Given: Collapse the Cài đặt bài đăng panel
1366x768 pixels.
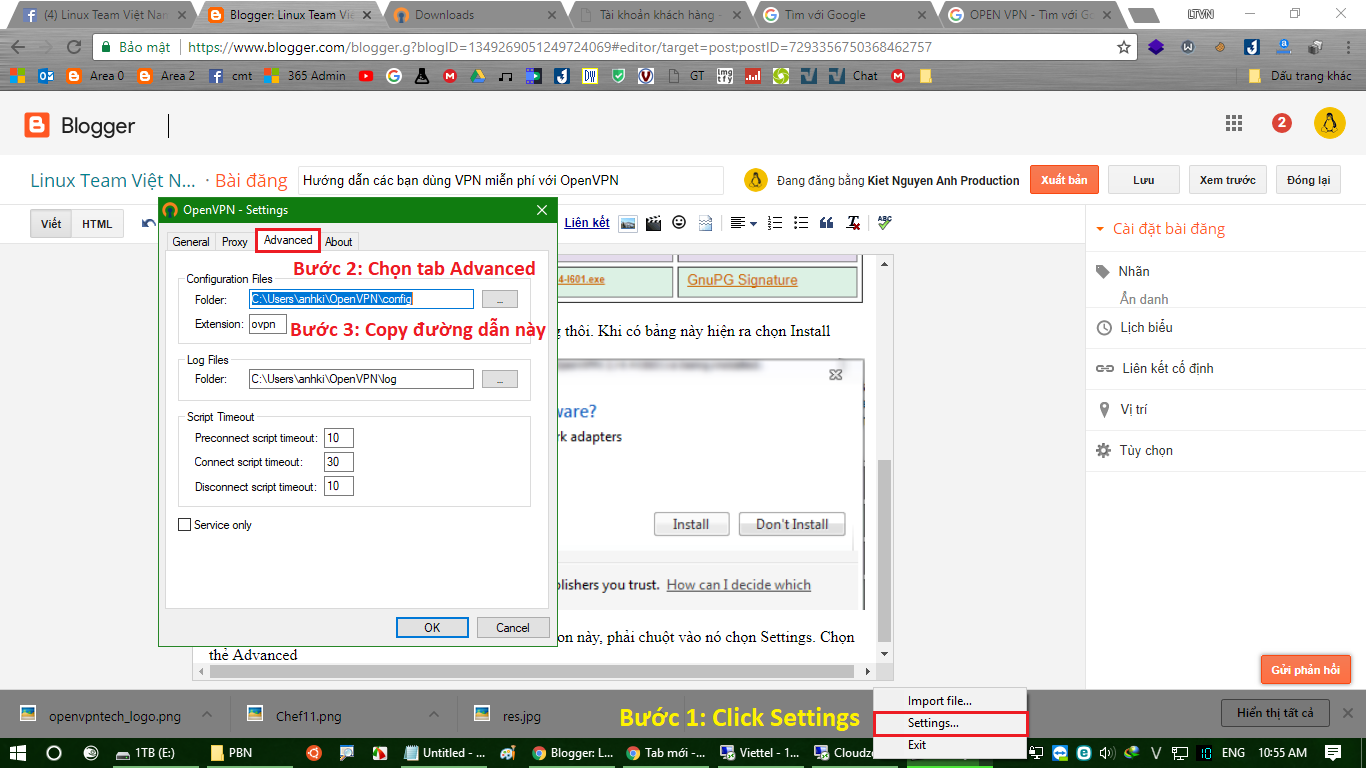Looking at the screenshot, I should coord(1100,229).
